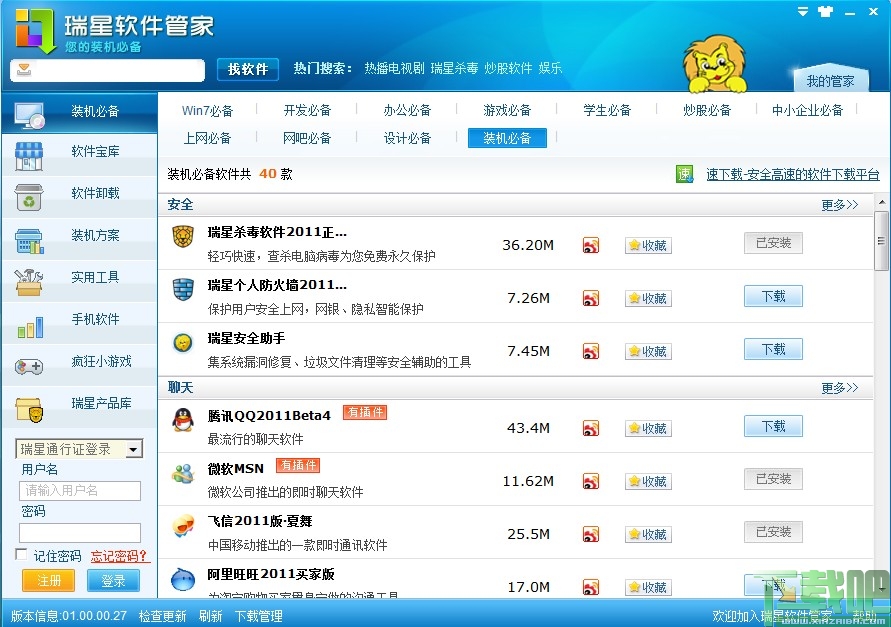Click the lion mascot image

[x=715, y=64]
